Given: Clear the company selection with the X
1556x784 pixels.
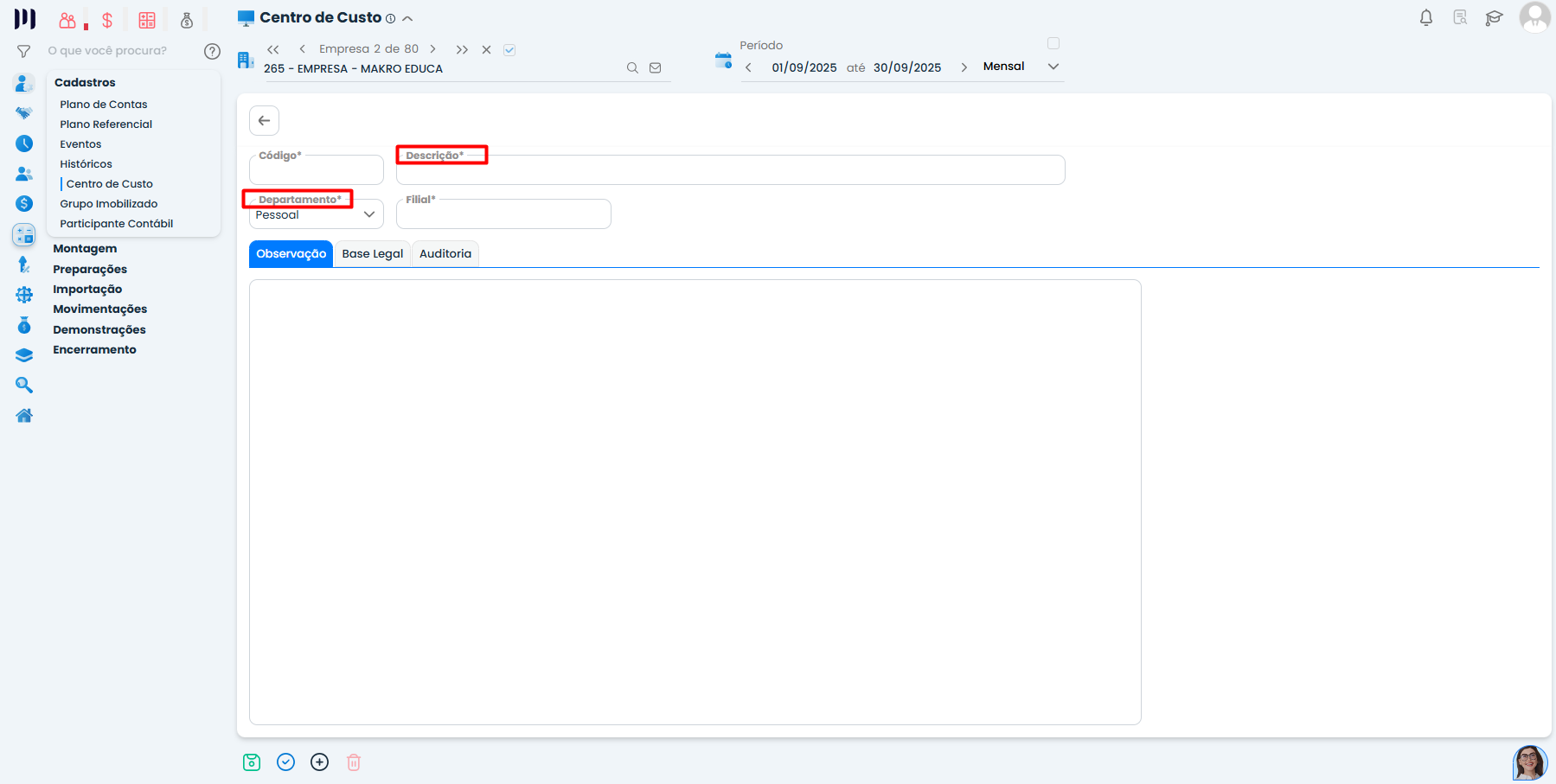Looking at the screenshot, I should coord(487,50).
